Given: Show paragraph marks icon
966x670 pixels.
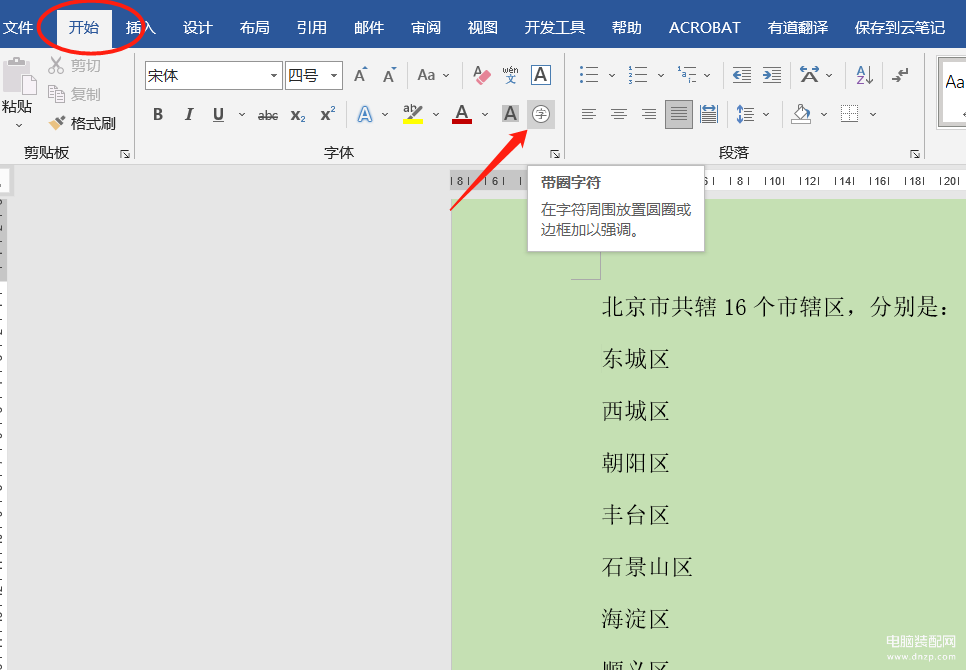Looking at the screenshot, I should click(x=900, y=75).
